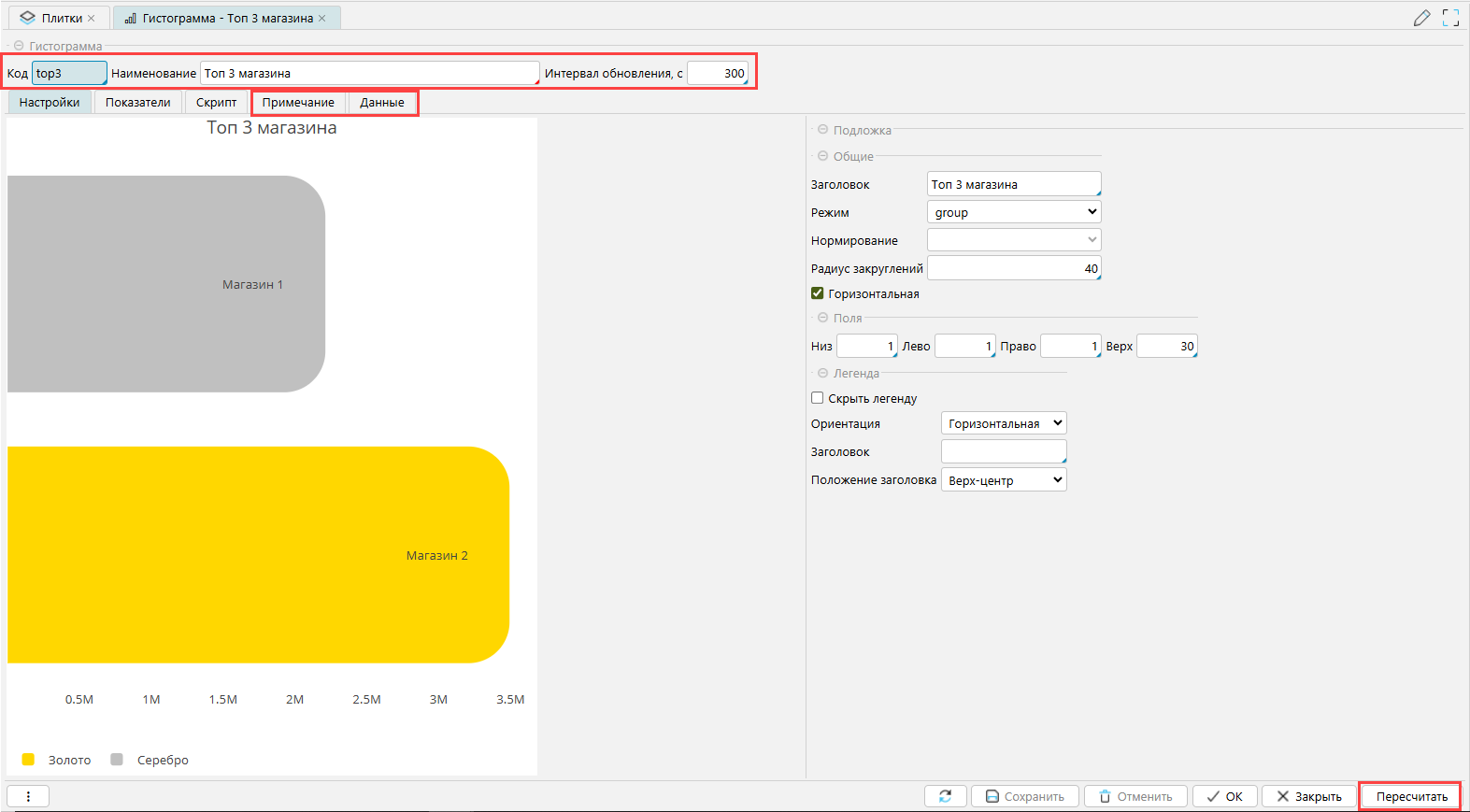Close the Плитки tab with its X
The image size is (1470, 812).
point(92,19)
